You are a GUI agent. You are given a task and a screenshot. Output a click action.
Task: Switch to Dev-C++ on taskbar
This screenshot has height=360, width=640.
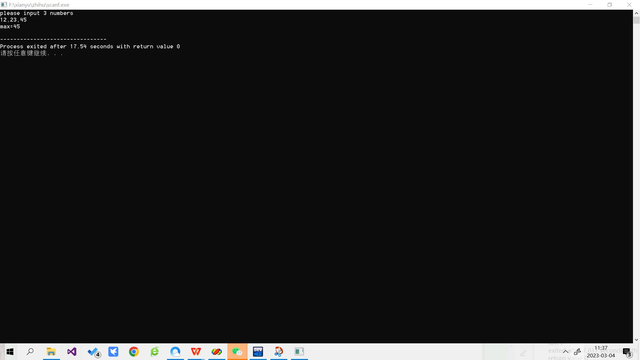pos(258,351)
